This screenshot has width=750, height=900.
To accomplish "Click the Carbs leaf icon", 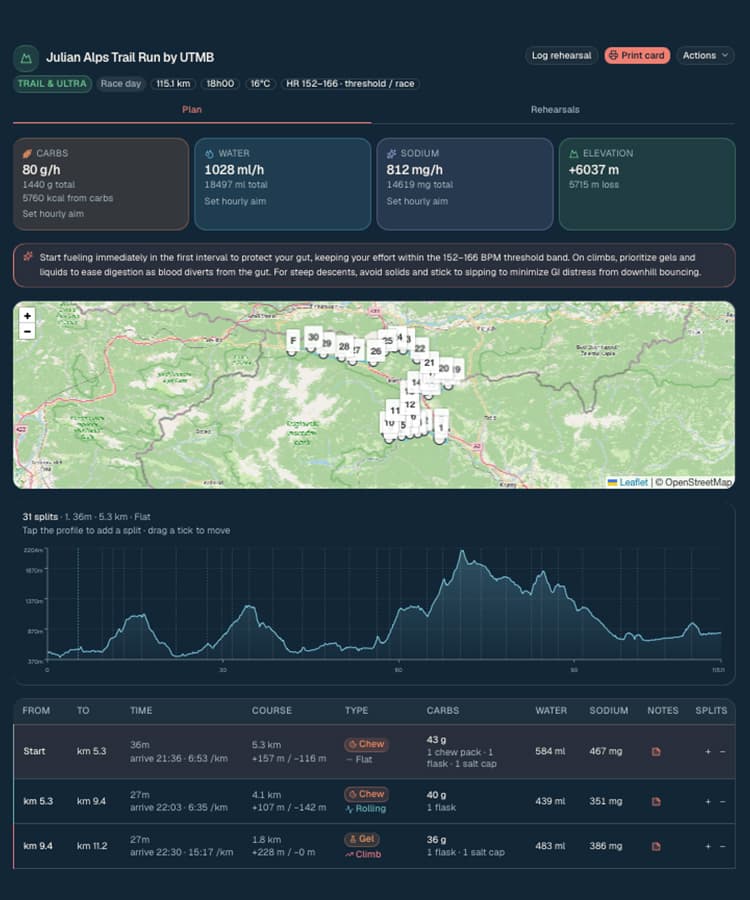I will pyautogui.click(x=27, y=154).
